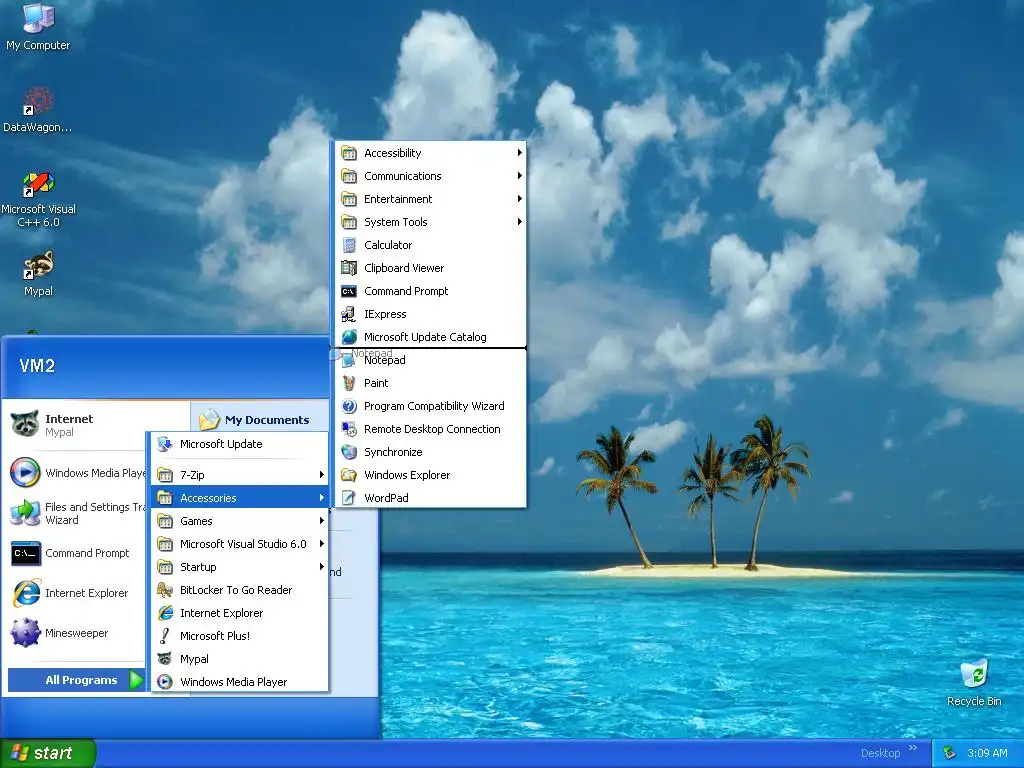
Task: Choose Internet Explorer in All Programs list
Action: 240,613
